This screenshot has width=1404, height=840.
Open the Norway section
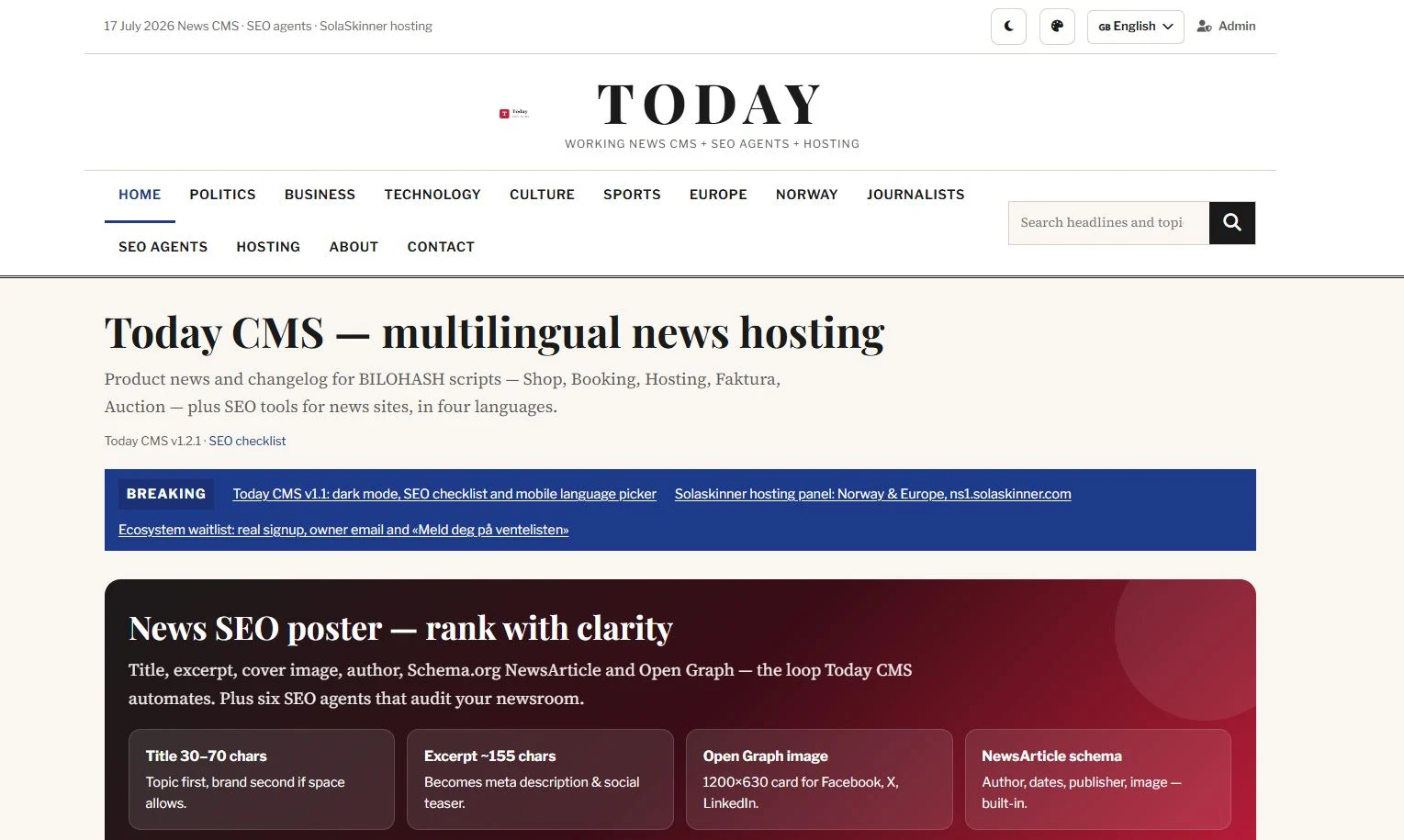pyautogui.click(x=806, y=195)
